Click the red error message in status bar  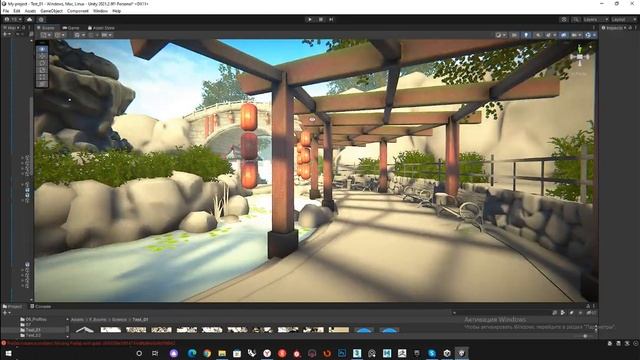pos(91,343)
